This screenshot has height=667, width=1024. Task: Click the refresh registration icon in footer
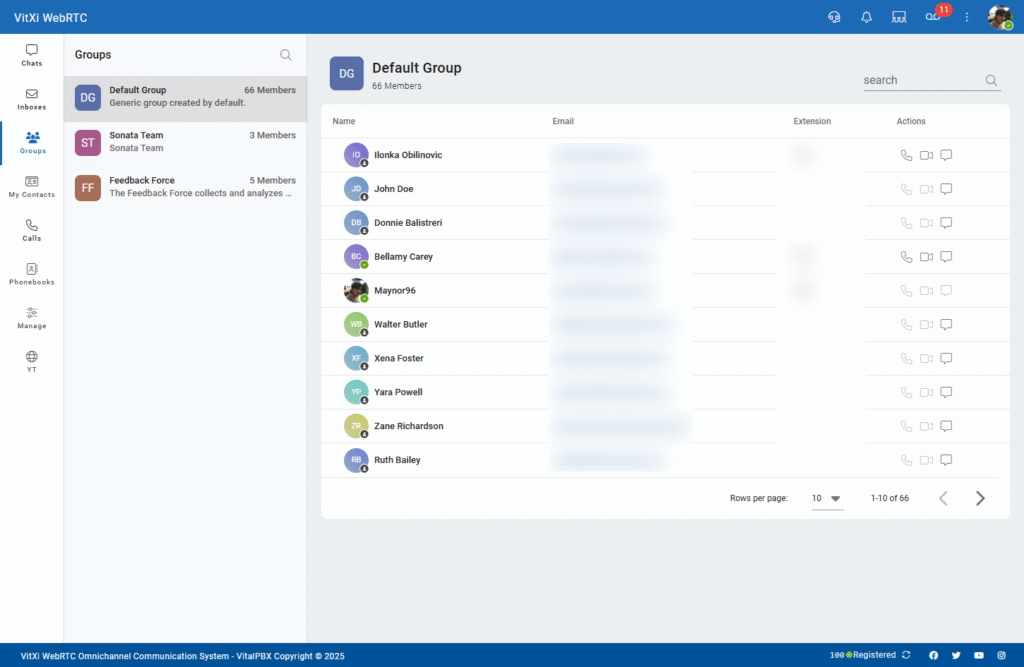(x=906, y=655)
